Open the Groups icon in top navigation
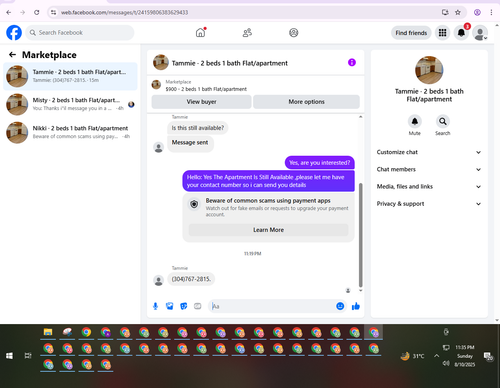 [294, 33]
